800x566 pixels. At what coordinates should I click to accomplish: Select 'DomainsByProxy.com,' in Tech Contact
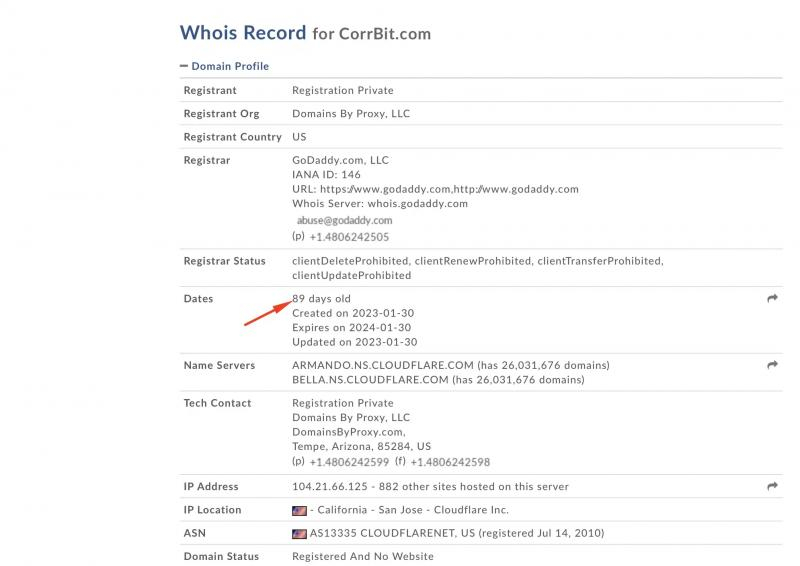click(x=349, y=432)
